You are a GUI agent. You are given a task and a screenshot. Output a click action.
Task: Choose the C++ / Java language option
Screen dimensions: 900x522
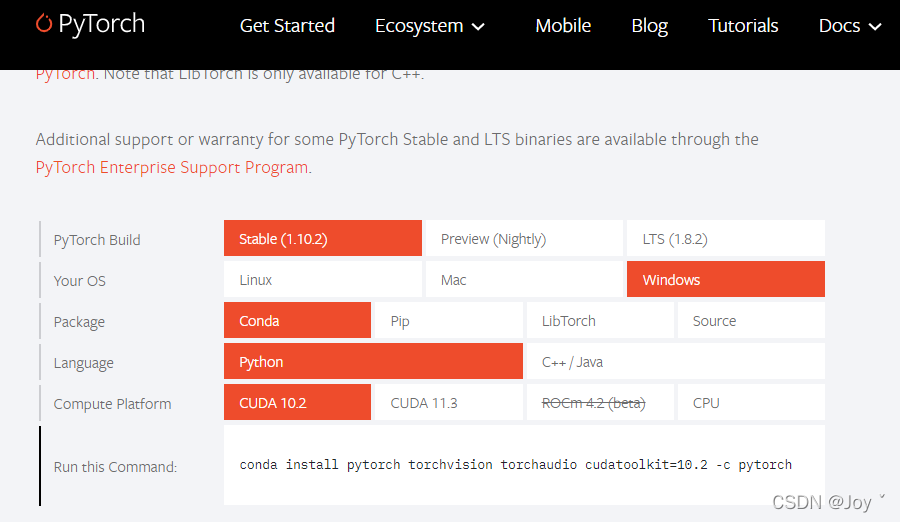pos(676,361)
